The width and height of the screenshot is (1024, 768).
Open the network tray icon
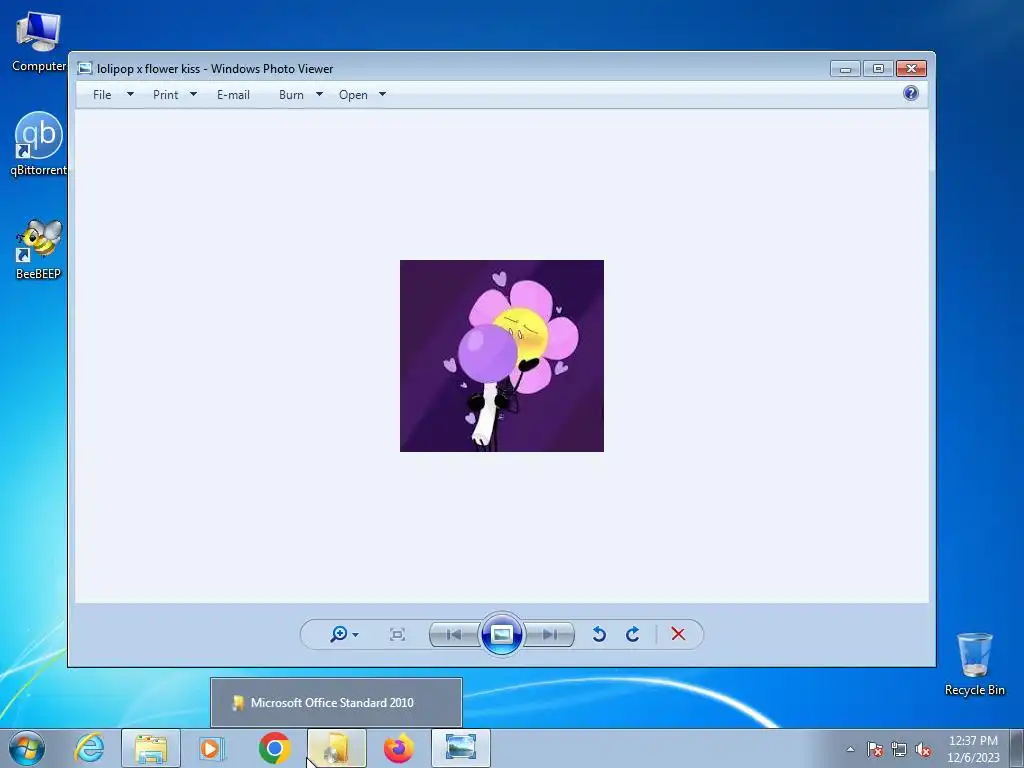point(899,749)
